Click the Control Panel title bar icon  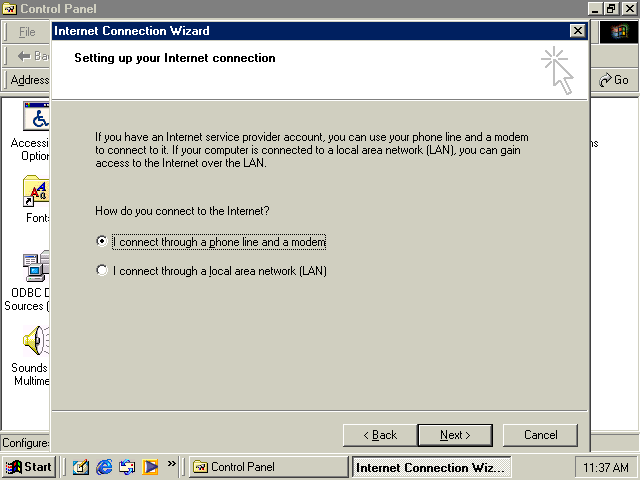tap(9, 9)
